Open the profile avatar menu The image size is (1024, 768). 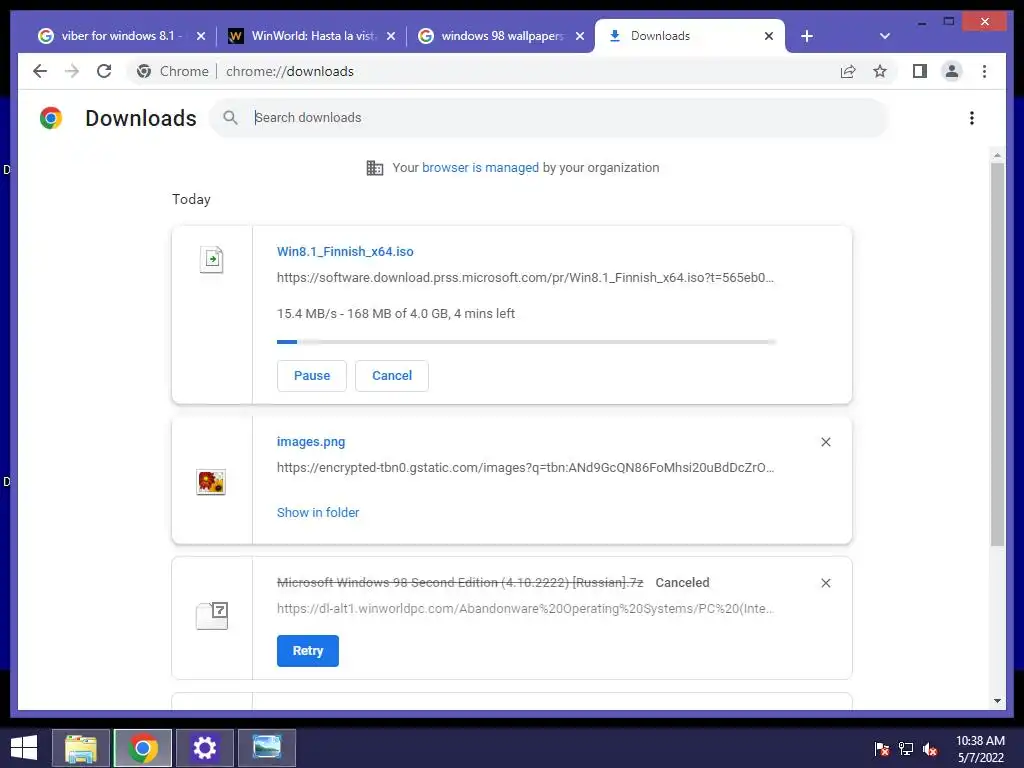(x=952, y=71)
